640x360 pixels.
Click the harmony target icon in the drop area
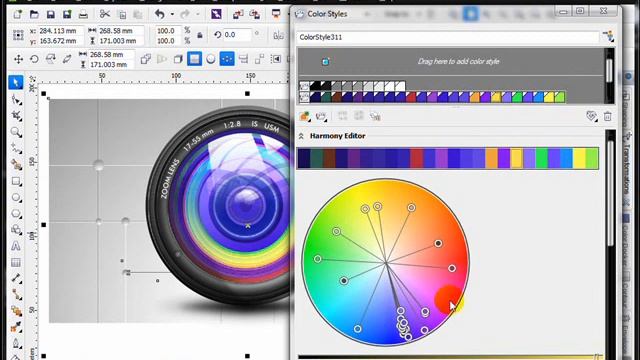[x=325, y=62]
